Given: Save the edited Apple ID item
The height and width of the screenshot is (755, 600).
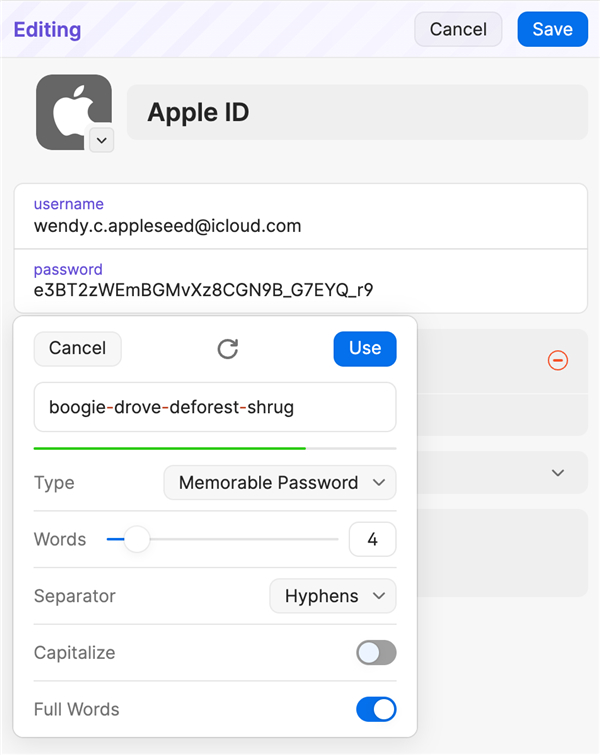Looking at the screenshot, I should pyautogui.click(x=552, y=29).
